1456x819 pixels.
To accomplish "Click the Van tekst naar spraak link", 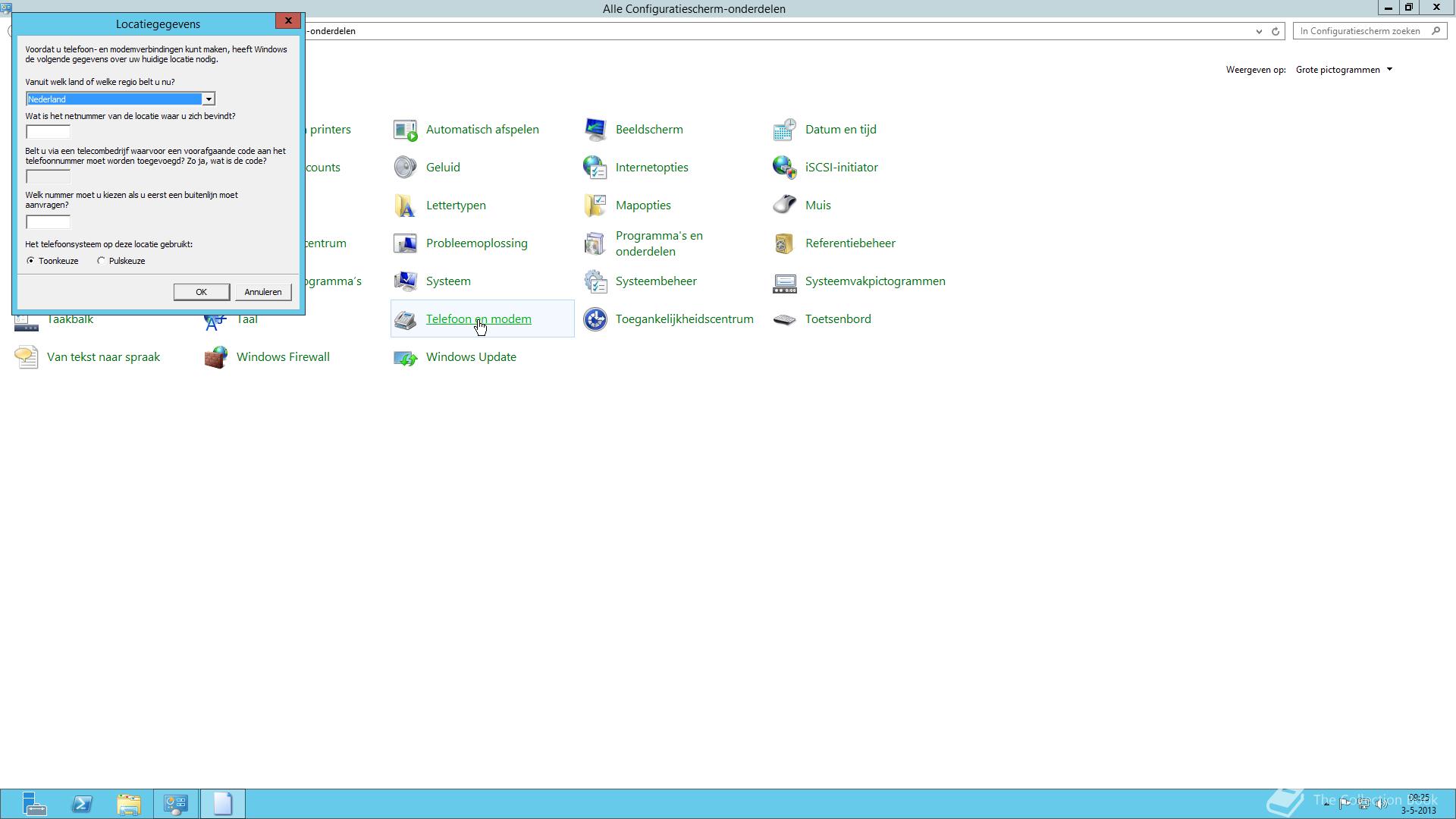I will point(103,357).
